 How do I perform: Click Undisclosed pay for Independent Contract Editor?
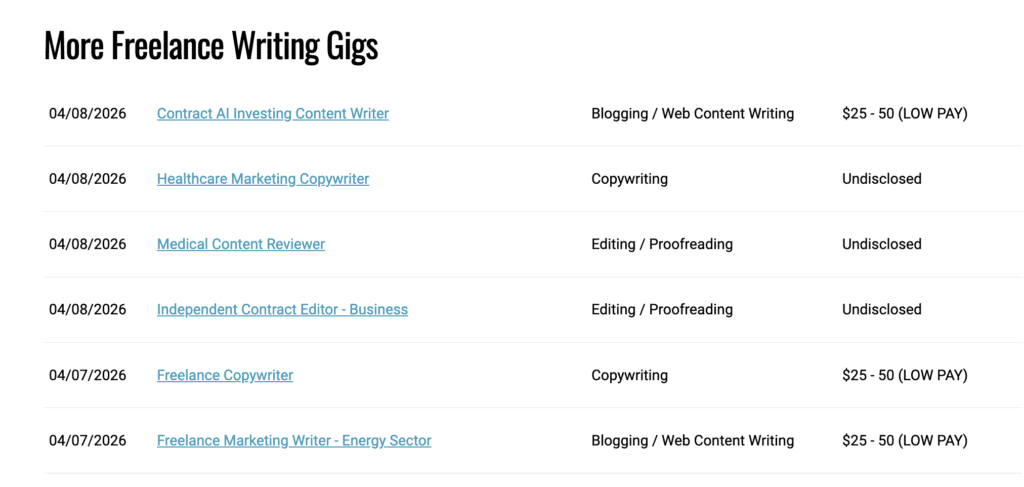881,310
